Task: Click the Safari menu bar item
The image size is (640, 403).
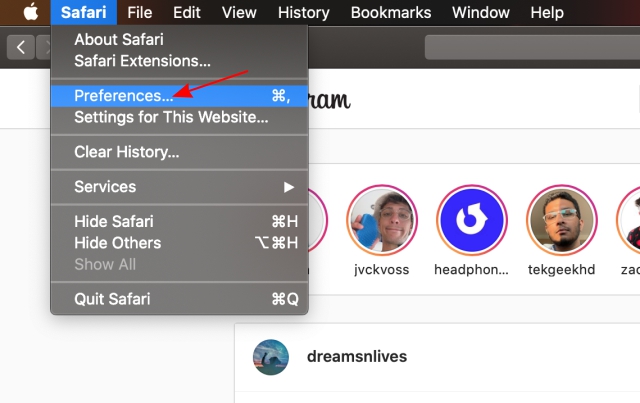Action: (x=84, y=12)
